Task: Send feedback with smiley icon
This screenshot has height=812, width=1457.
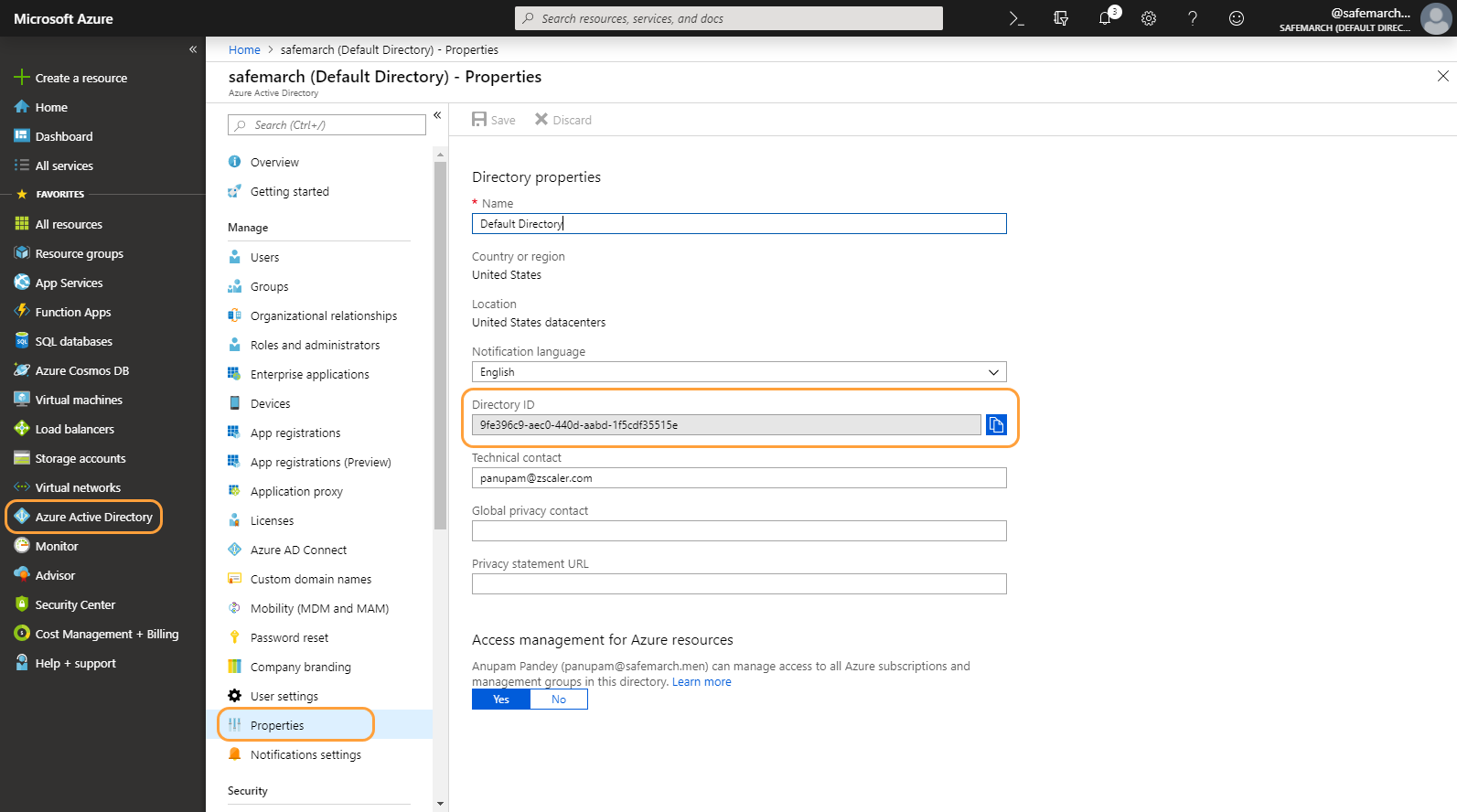Action: coord(1237,18)
